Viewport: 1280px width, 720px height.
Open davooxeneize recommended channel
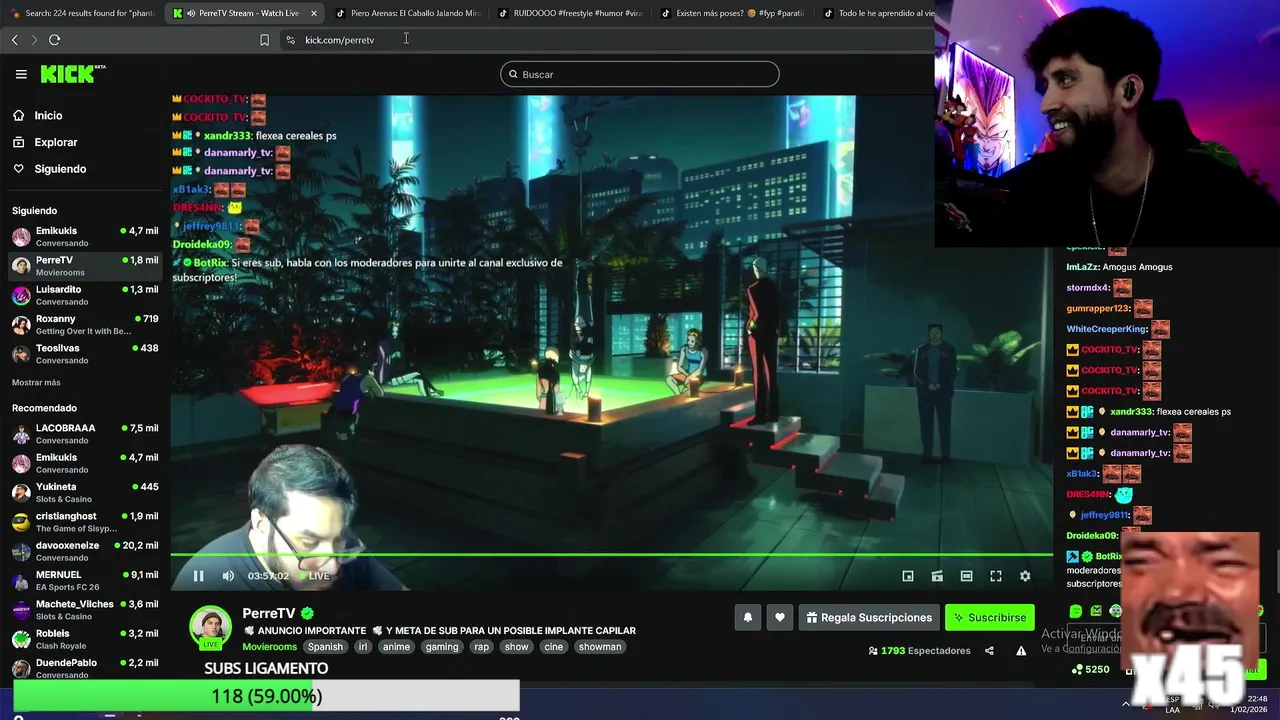click(x=85, y=551)
